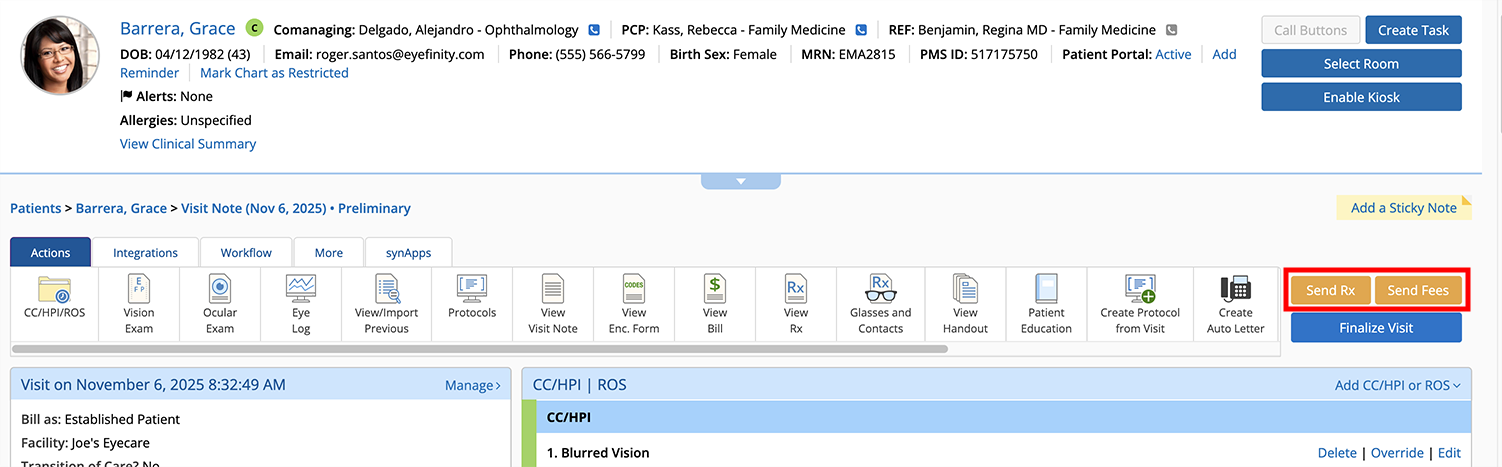Viewport: 1502px width, 467px height.
Task: Open the View Clinical Summary link
Action: [188, 144]
